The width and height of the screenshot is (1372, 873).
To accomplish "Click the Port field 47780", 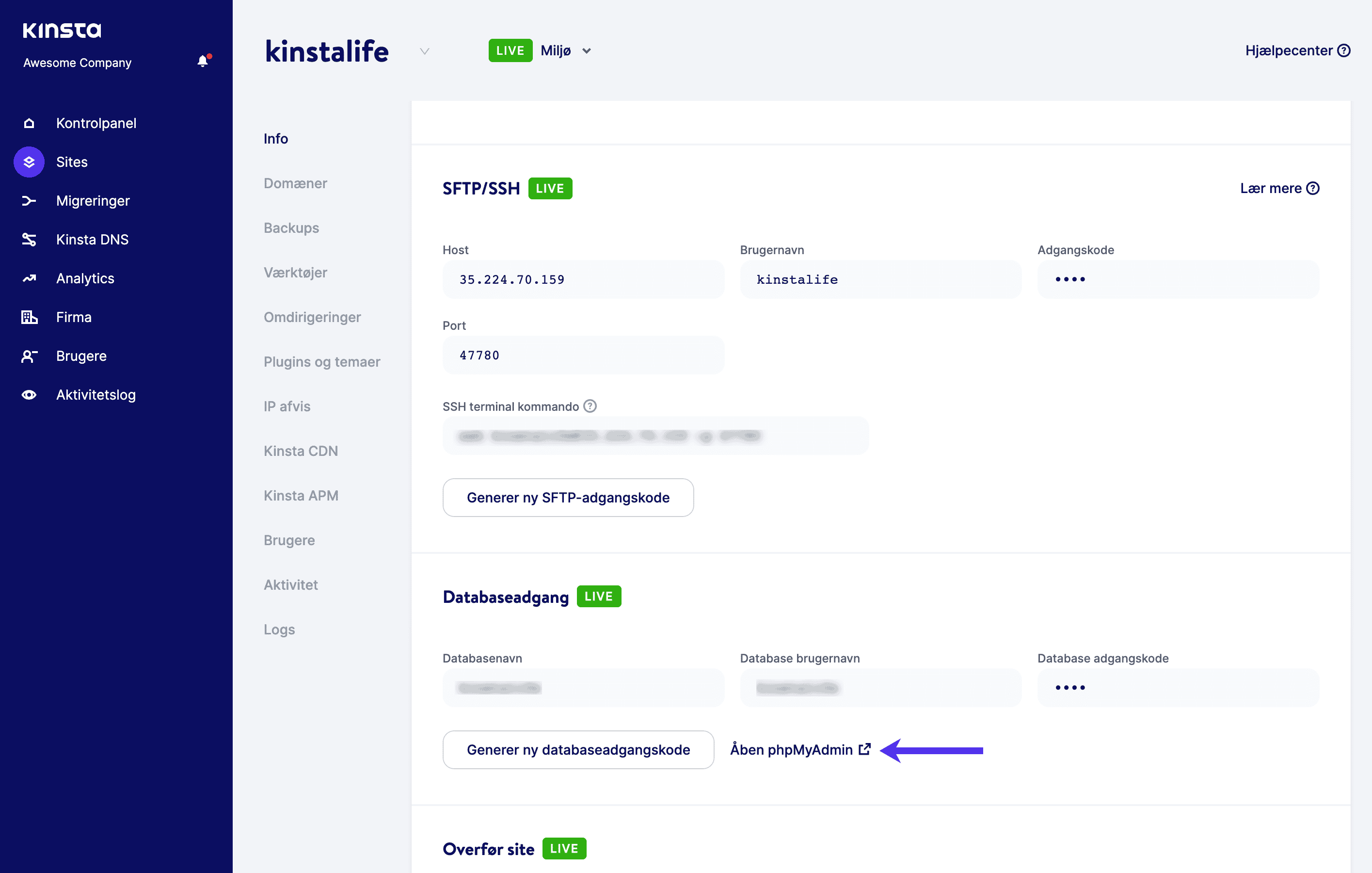I will point(583,355).
